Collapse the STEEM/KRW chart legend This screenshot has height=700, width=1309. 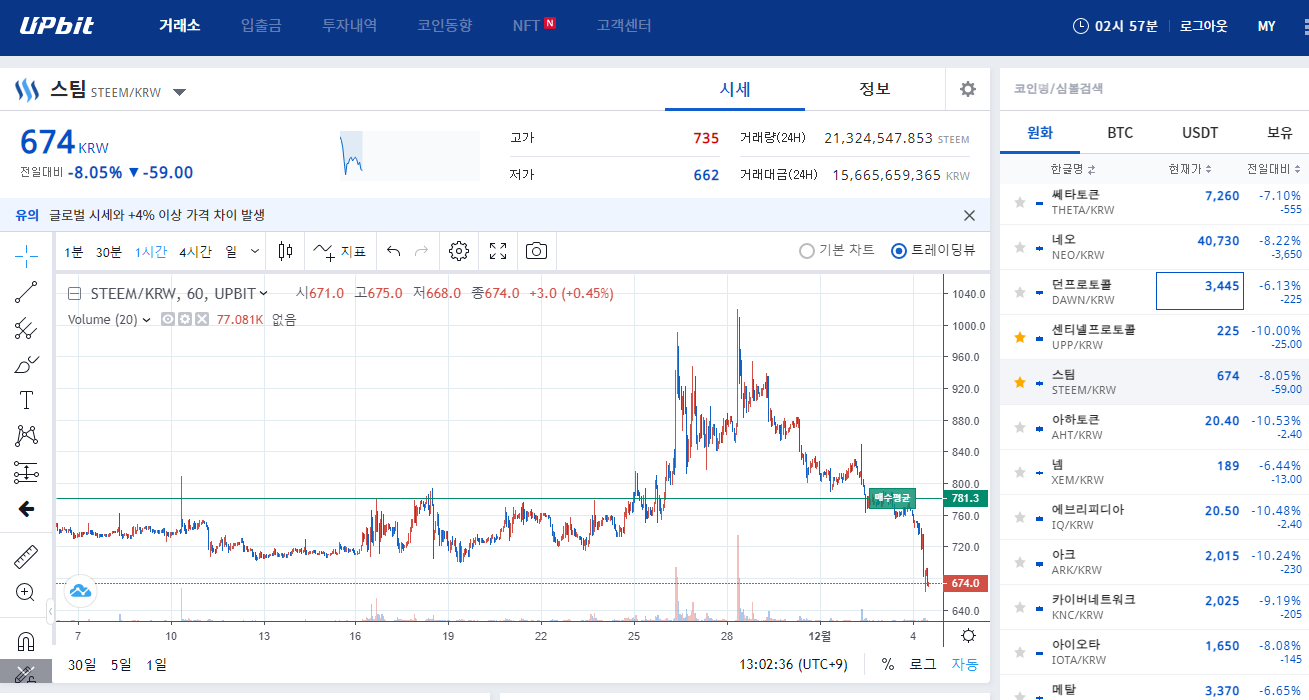[x=74, y=294]
